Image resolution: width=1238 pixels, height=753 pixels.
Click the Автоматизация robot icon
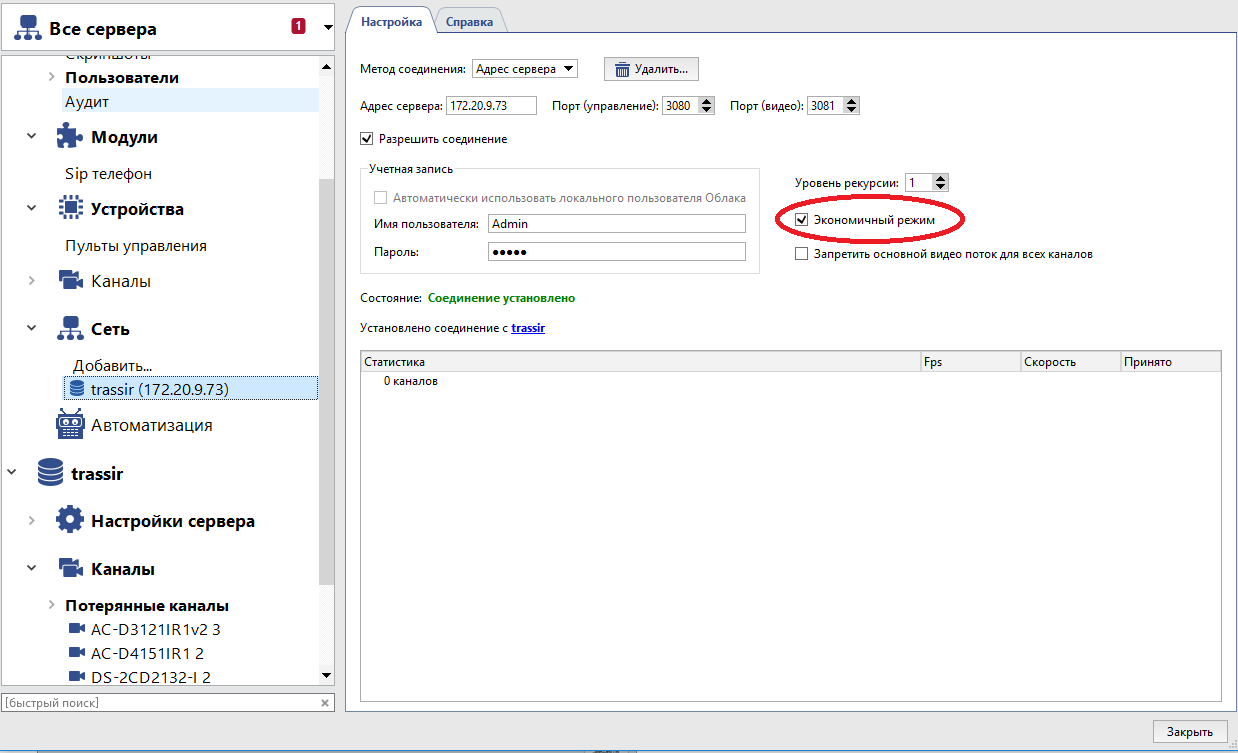pos(69,424)
